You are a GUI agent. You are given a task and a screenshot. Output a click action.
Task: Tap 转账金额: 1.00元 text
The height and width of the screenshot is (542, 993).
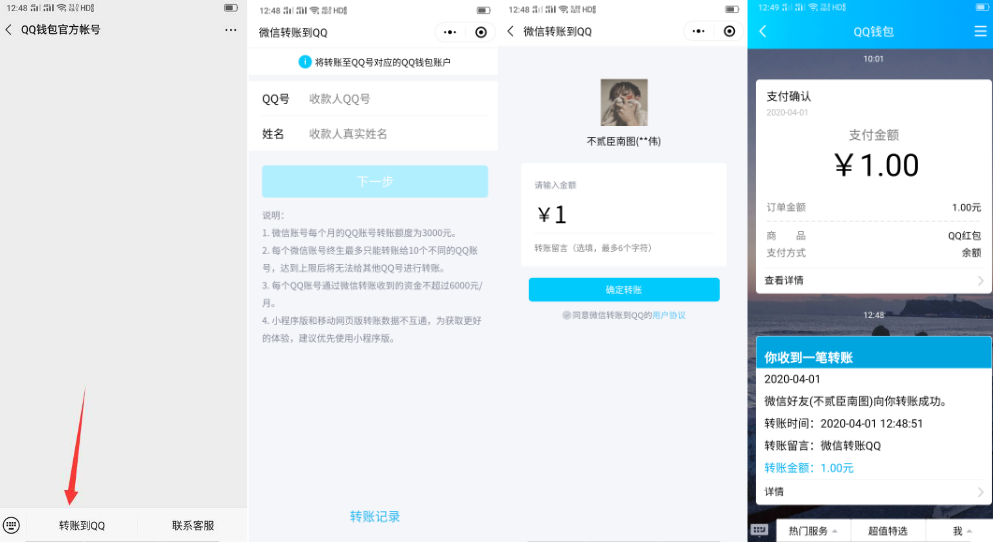click(809, 468)
